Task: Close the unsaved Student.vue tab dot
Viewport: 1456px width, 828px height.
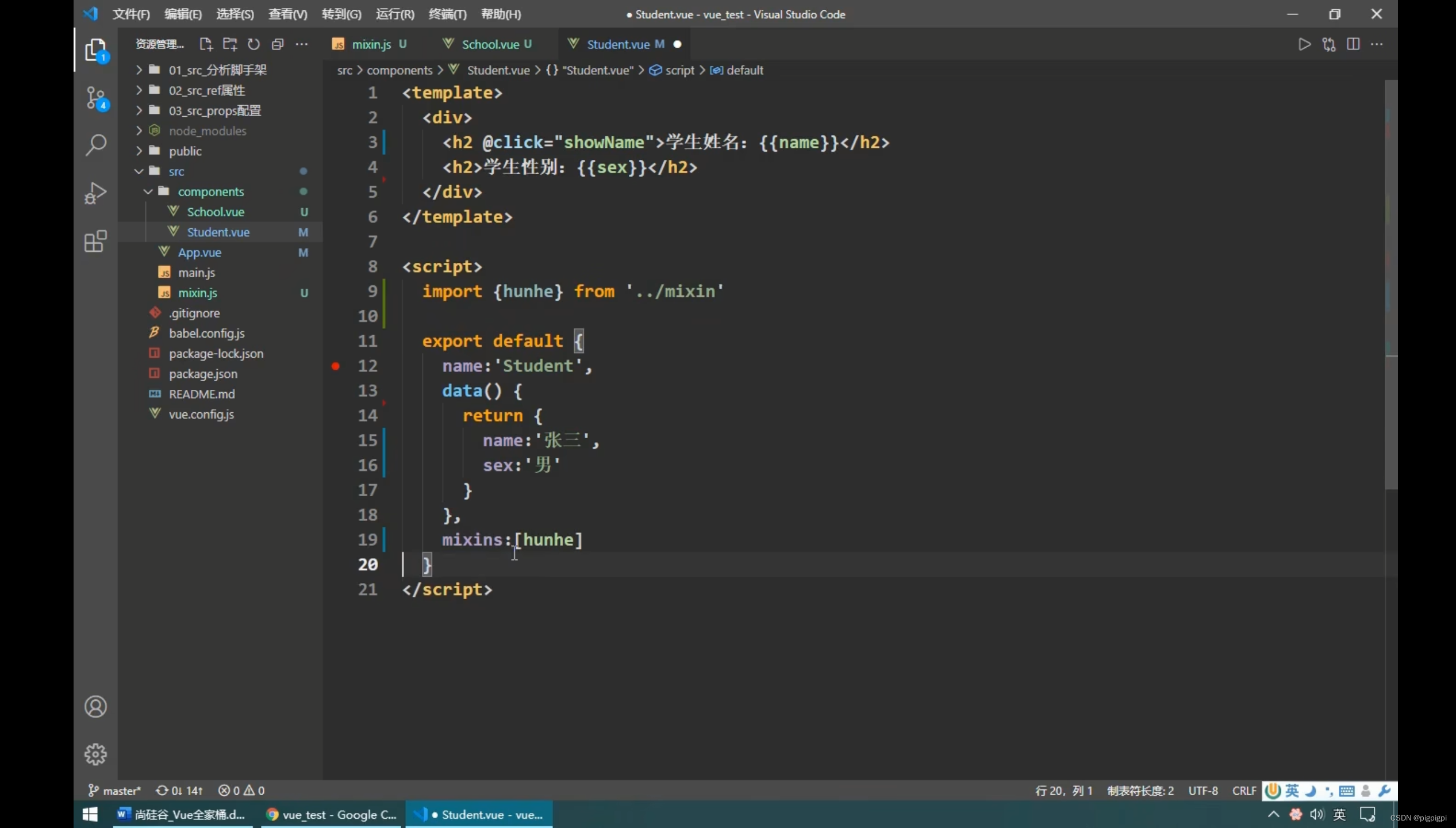Action: pos(677,44)
